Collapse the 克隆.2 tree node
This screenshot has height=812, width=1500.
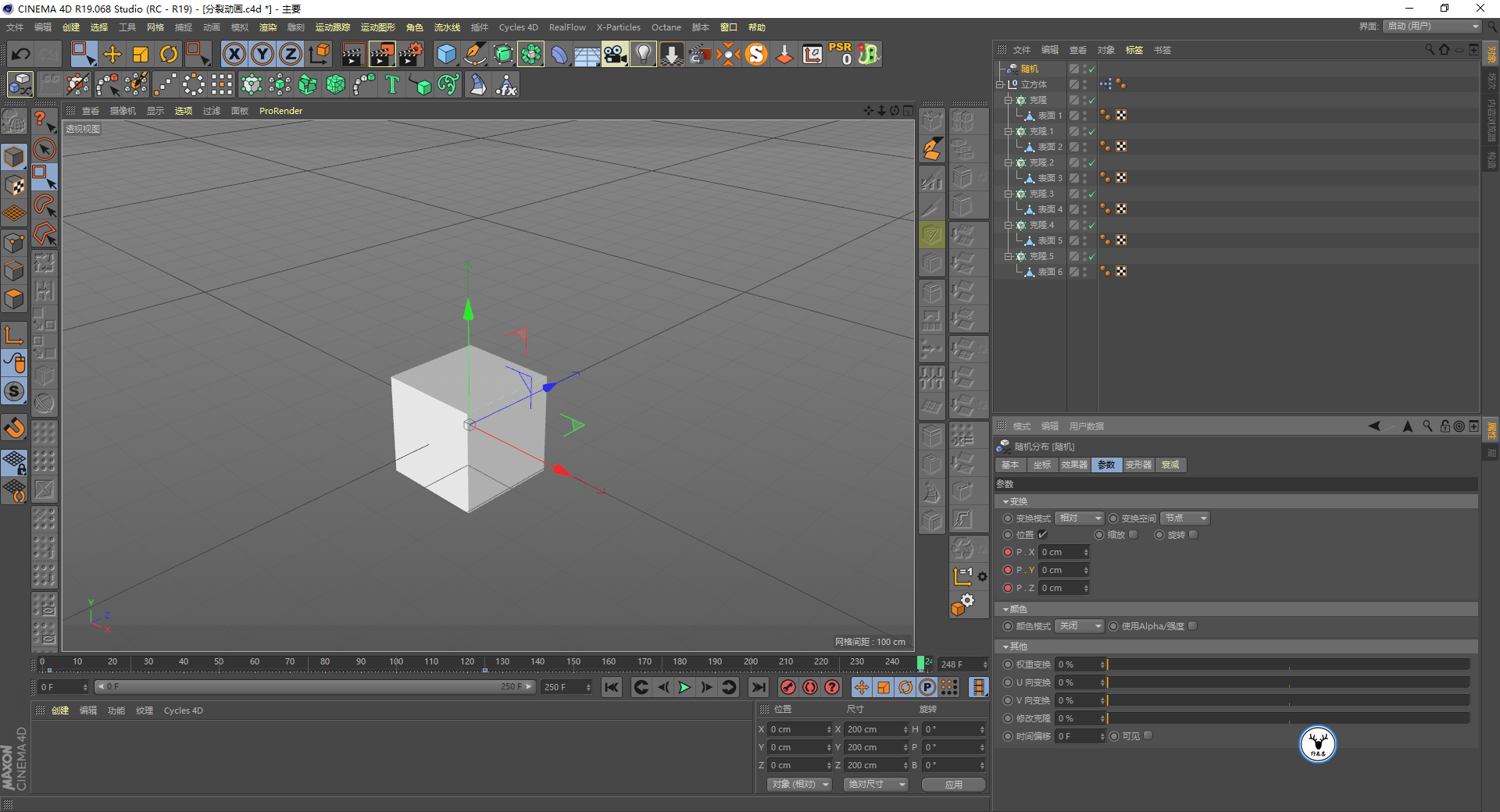(1008, 162)
